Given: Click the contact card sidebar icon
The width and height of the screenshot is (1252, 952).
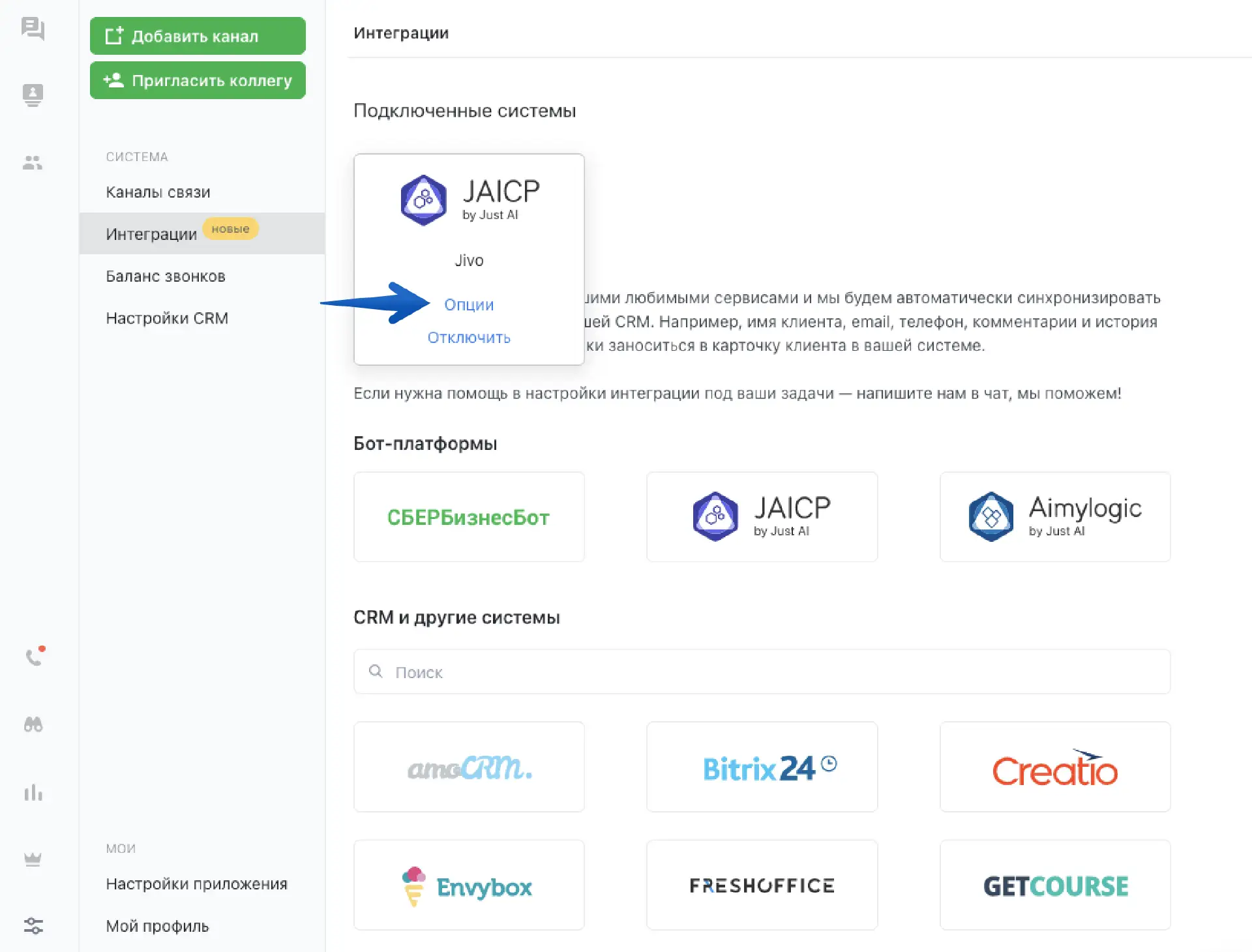Looking at the screenshot, I should click(x=33, y=95).
